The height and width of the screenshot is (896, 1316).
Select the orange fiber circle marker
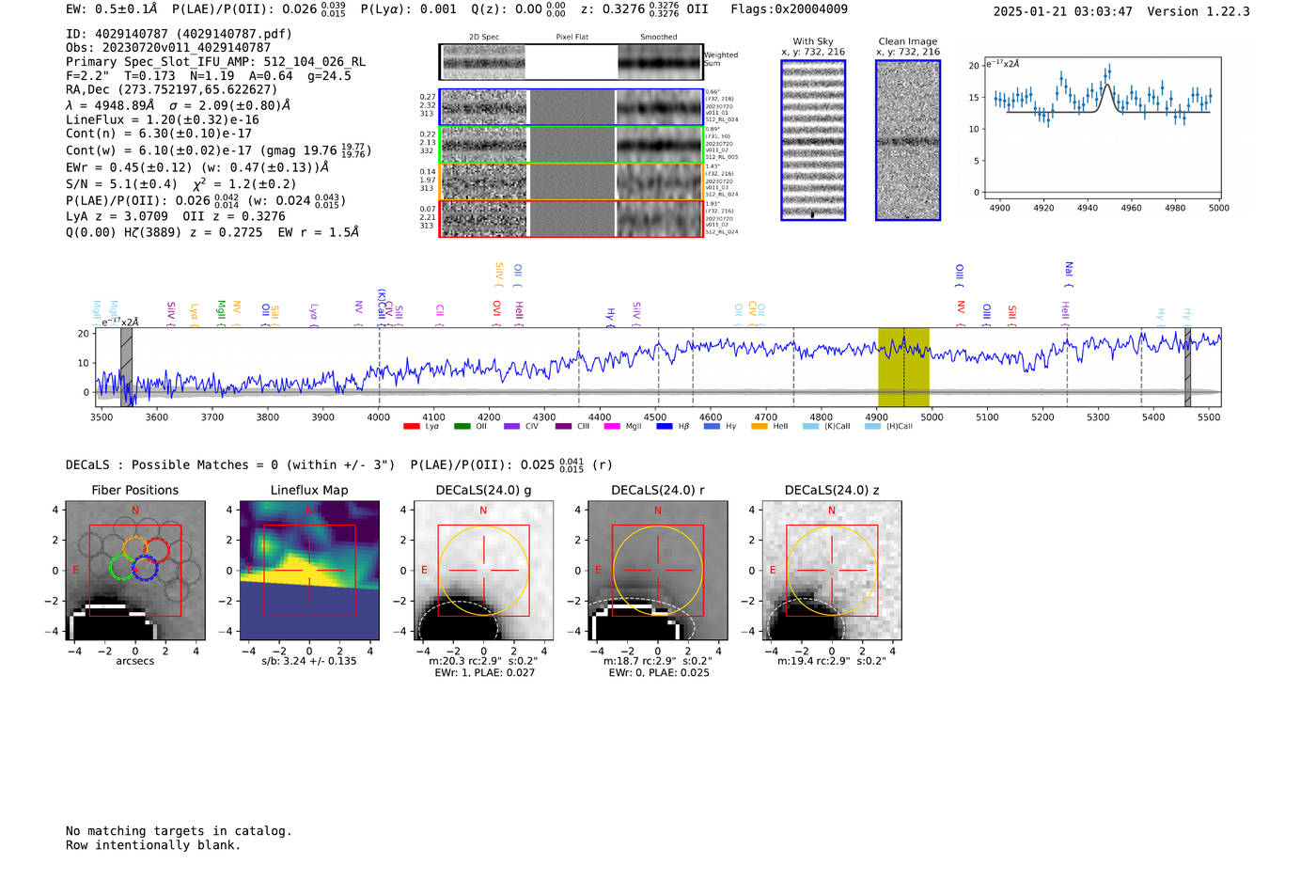[x=134, y=548]
